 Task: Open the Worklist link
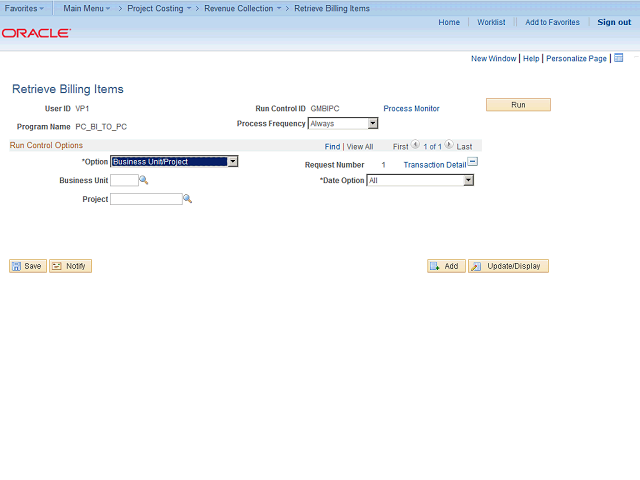(x=491, y=22)
